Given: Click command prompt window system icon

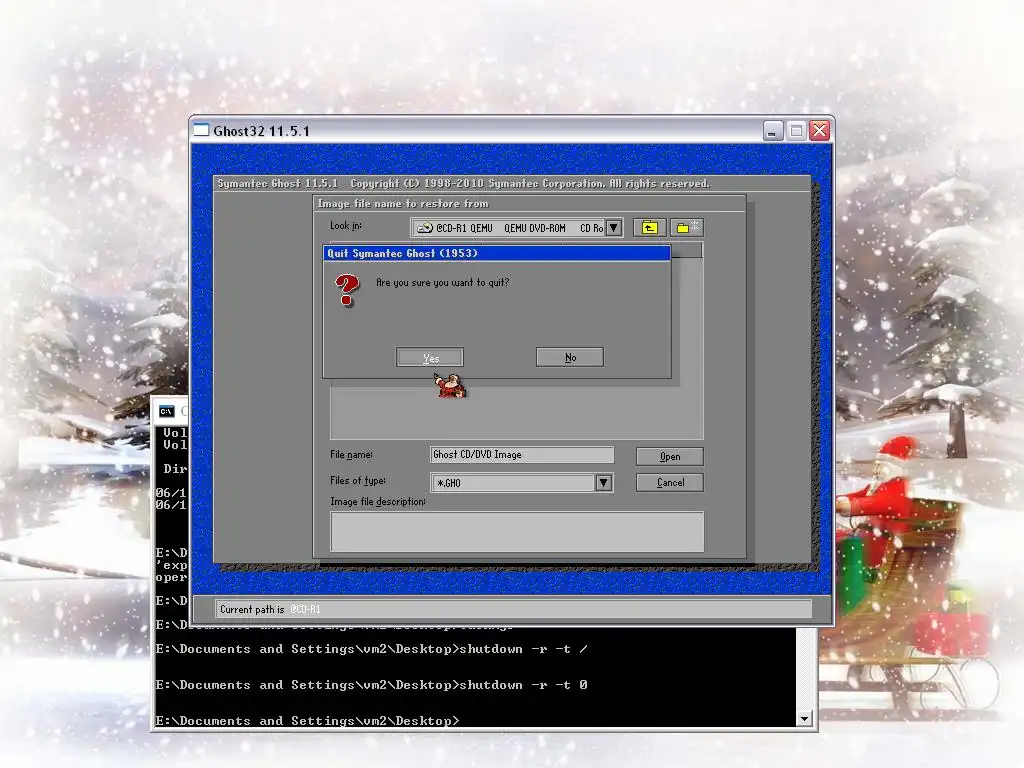Looking at the screenshot, I should (x=167, y=411).
